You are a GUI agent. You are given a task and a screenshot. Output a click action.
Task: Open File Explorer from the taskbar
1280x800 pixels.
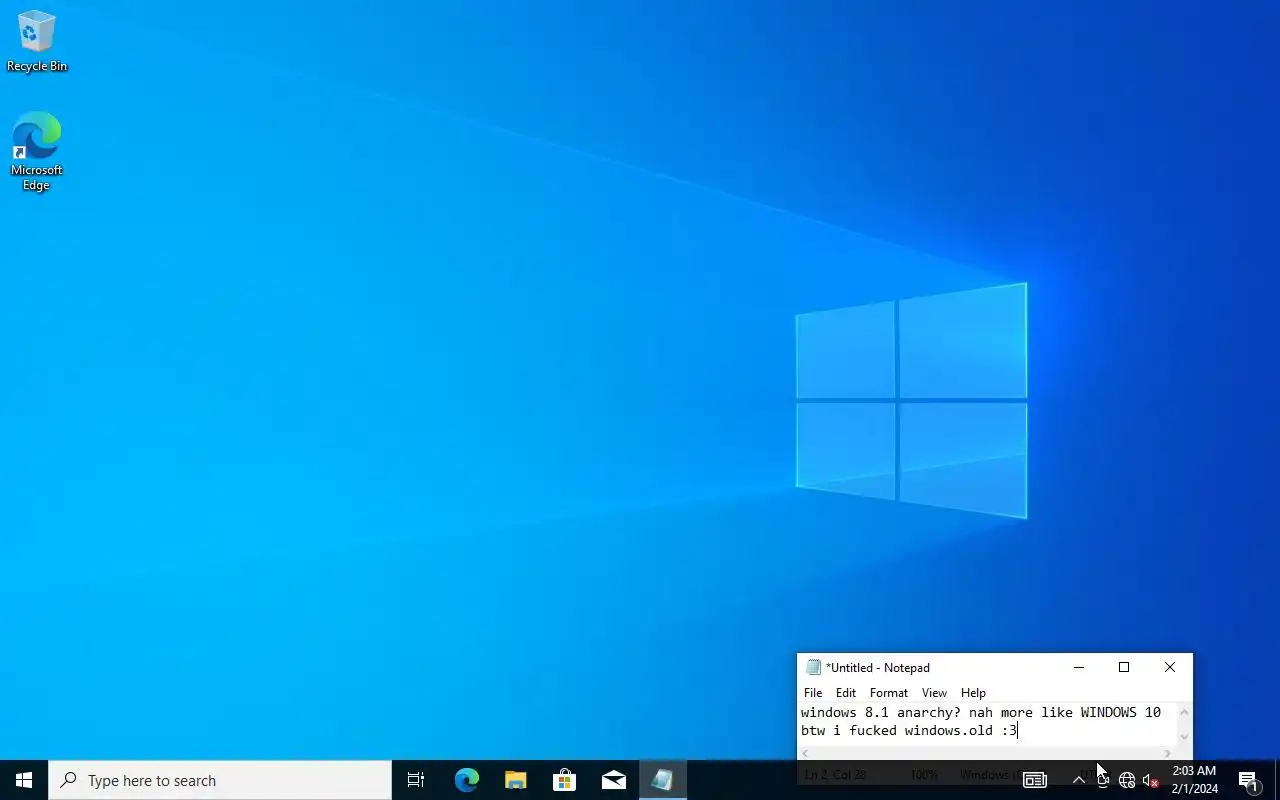[515, 780]
